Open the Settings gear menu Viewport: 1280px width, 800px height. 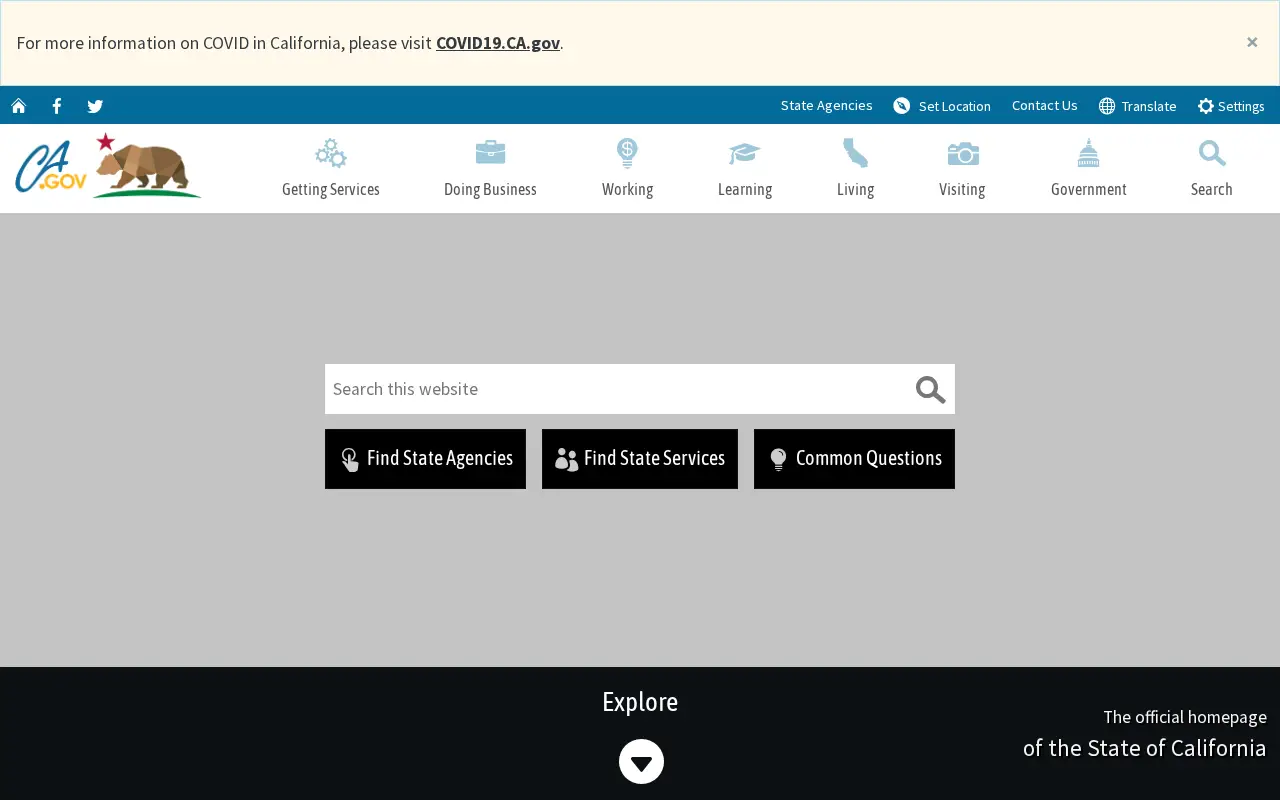tap(1231, 106)
